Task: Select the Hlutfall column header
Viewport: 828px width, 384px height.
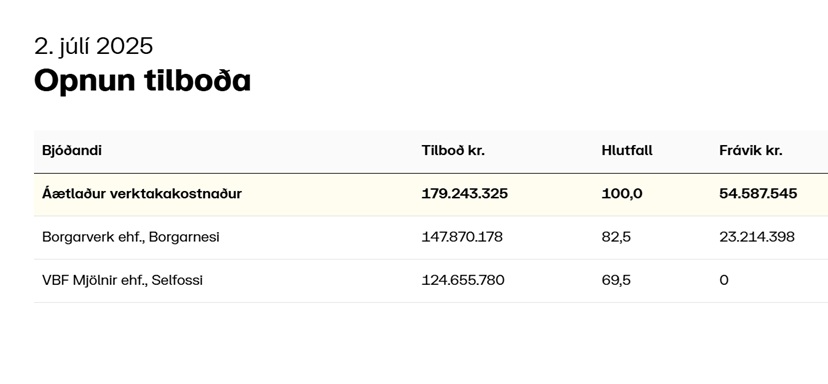Action: (x=627, y=151)
